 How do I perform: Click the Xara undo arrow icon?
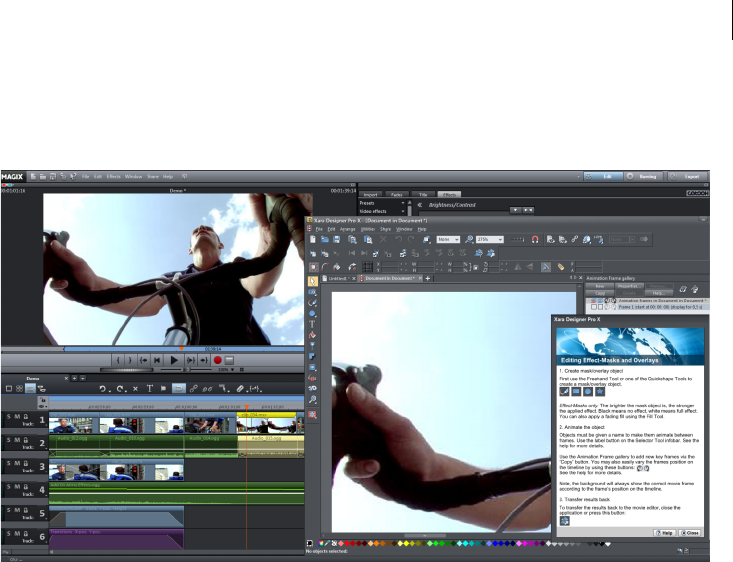click(398, 239)
